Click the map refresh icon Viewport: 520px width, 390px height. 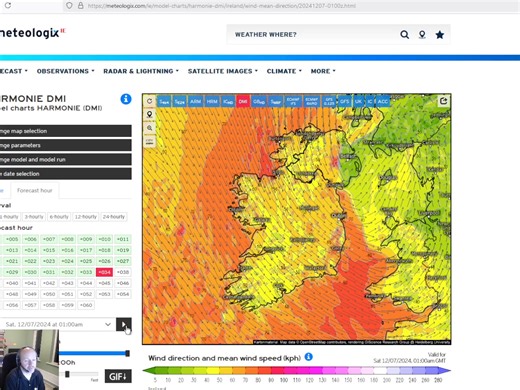pos(150,101)
